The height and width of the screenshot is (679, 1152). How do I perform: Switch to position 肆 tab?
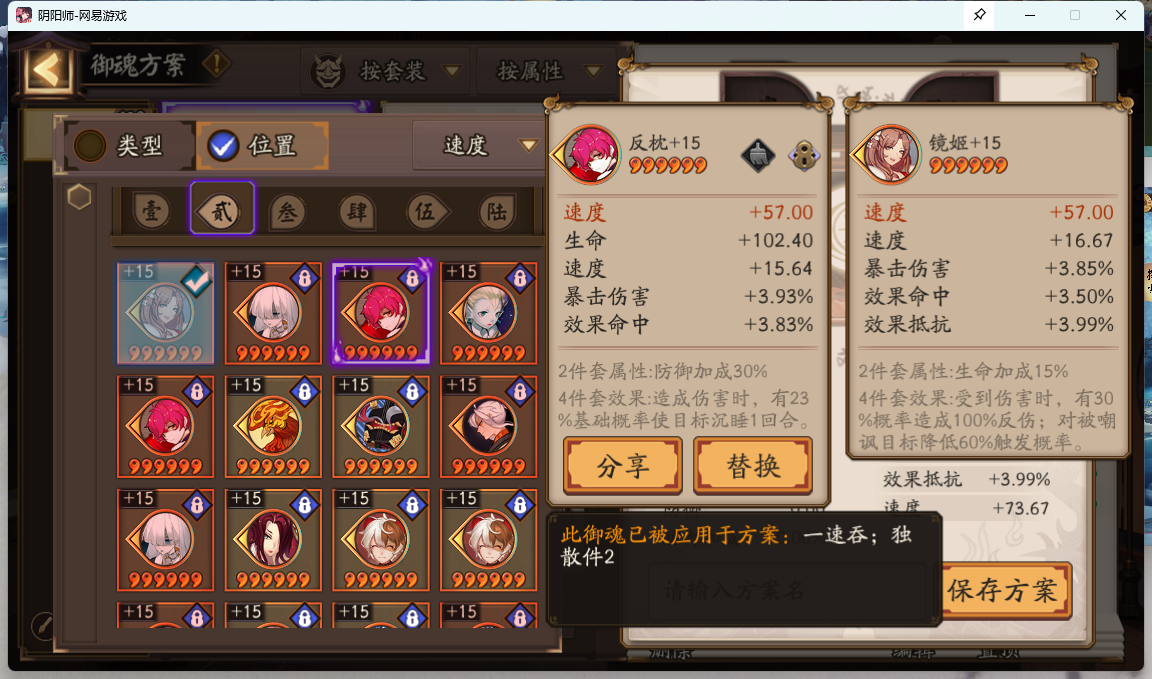click(357, 212)
